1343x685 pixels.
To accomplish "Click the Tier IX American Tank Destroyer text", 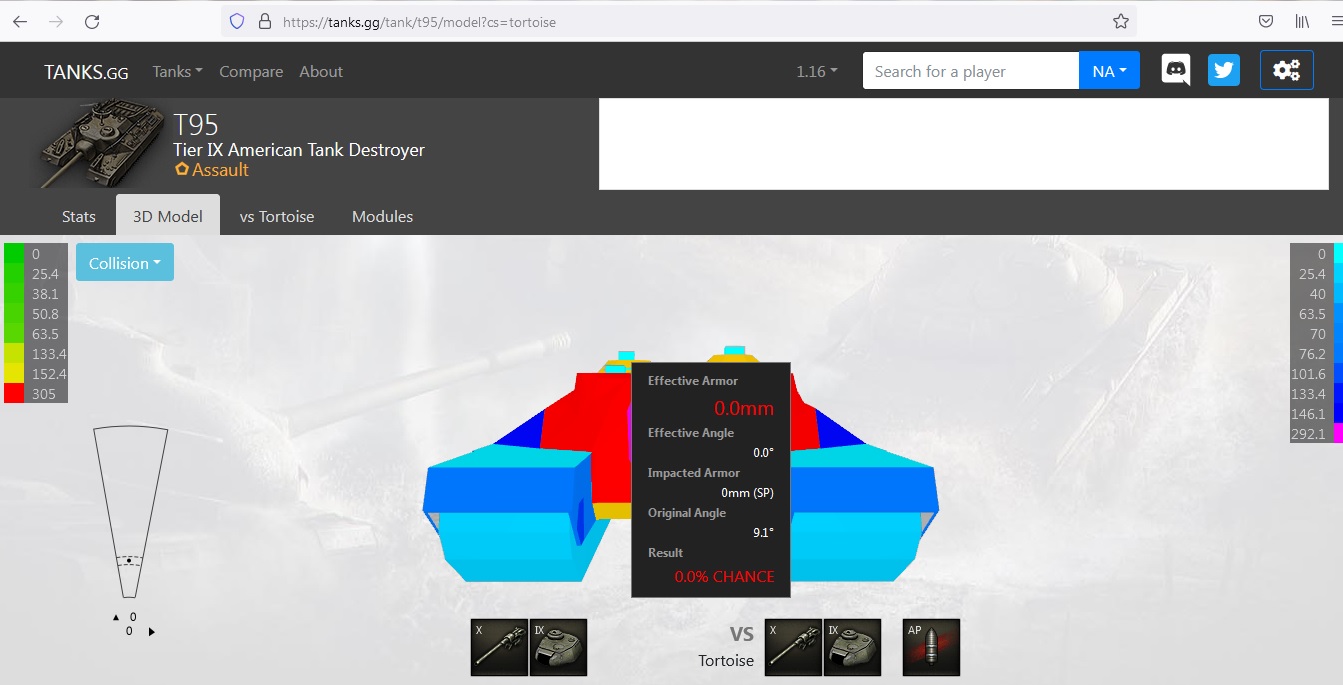I will click(x=299, y=150).
